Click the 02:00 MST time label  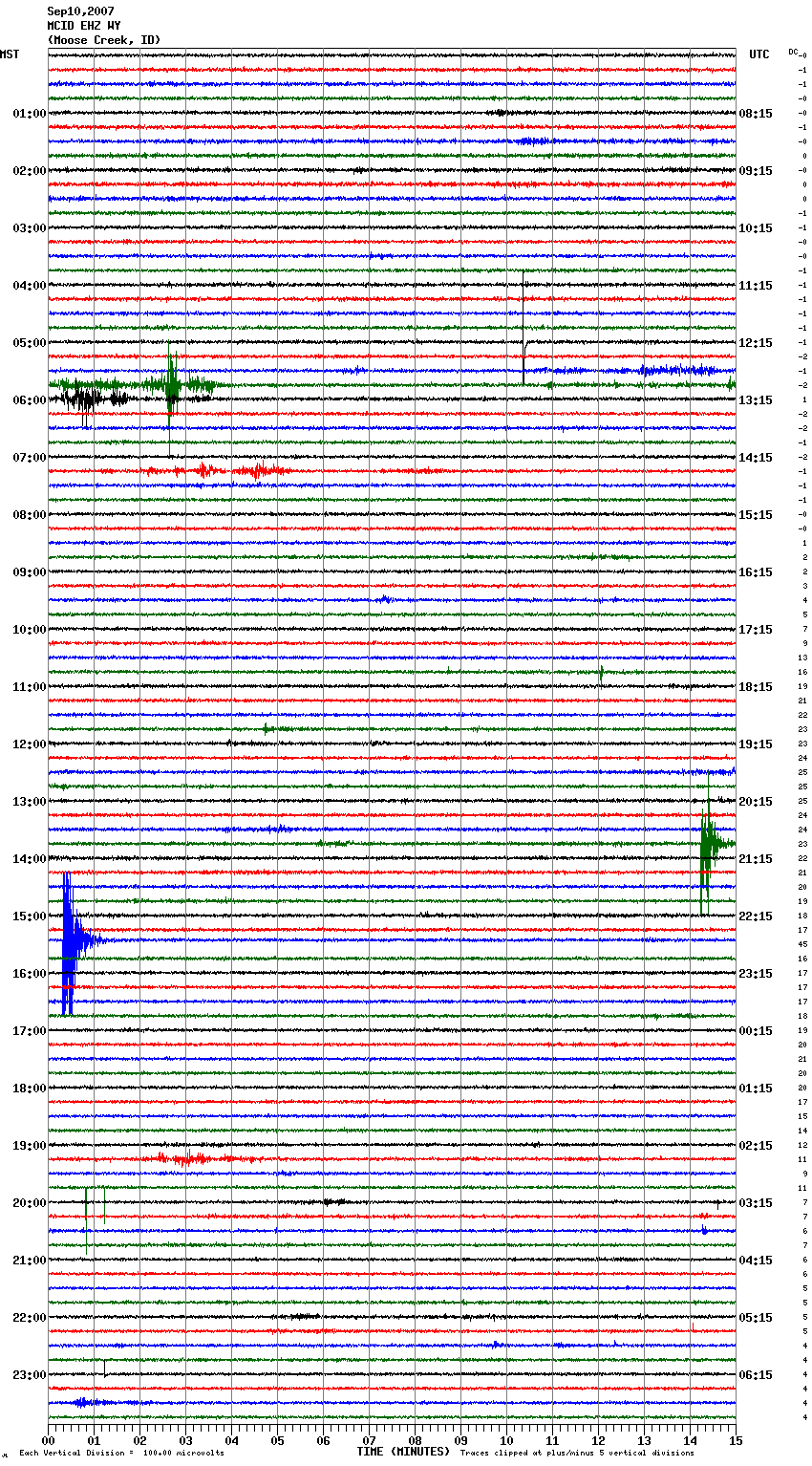(x=30, y=171)
